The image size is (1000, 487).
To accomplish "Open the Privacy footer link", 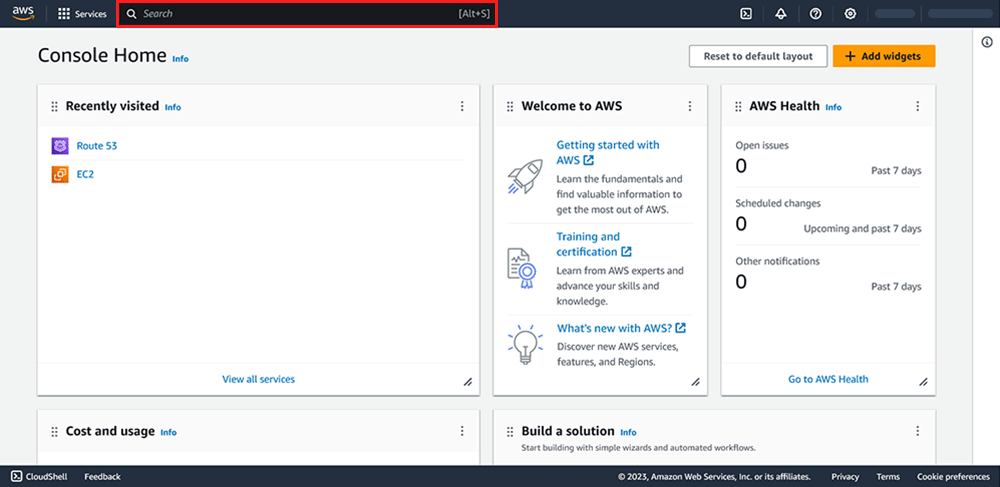I will [x=845, y=476].
